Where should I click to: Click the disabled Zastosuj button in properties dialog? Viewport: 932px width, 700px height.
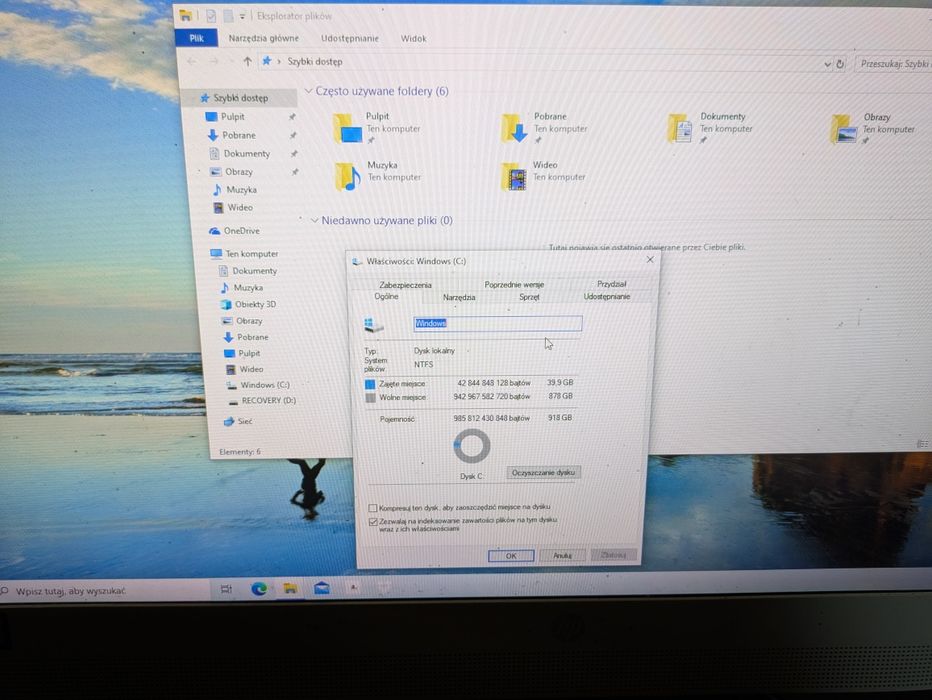tap(613, 555)
